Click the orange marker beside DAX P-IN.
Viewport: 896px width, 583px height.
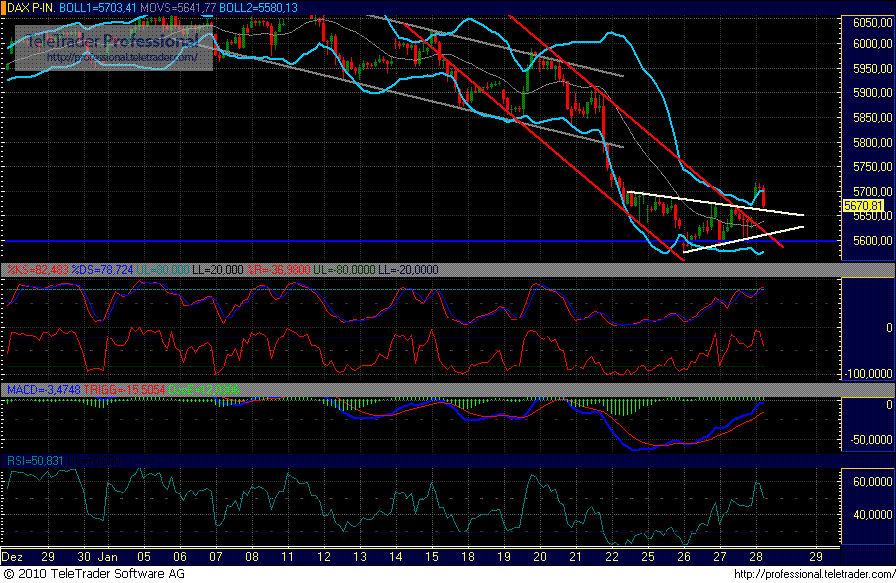pyautogui.click(x=3, y=8)
